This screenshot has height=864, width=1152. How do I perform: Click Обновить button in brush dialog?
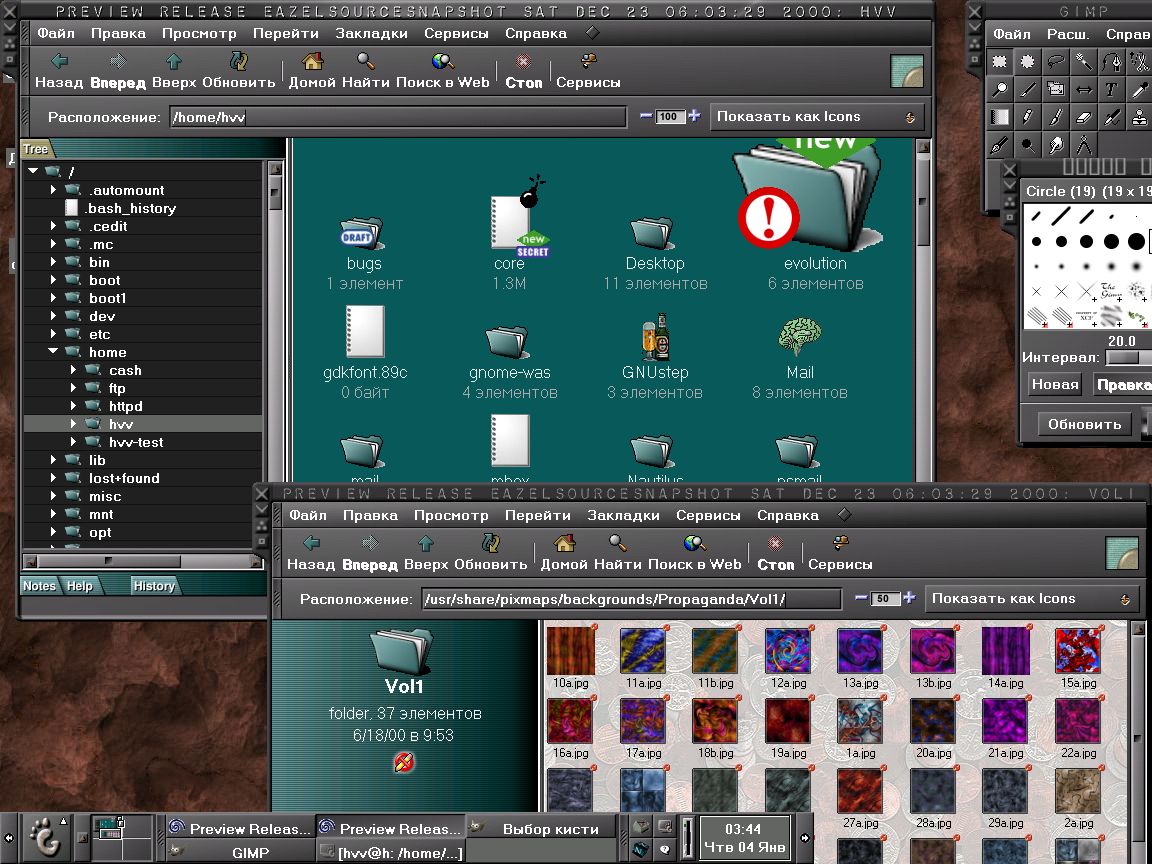coord(1084,424)
